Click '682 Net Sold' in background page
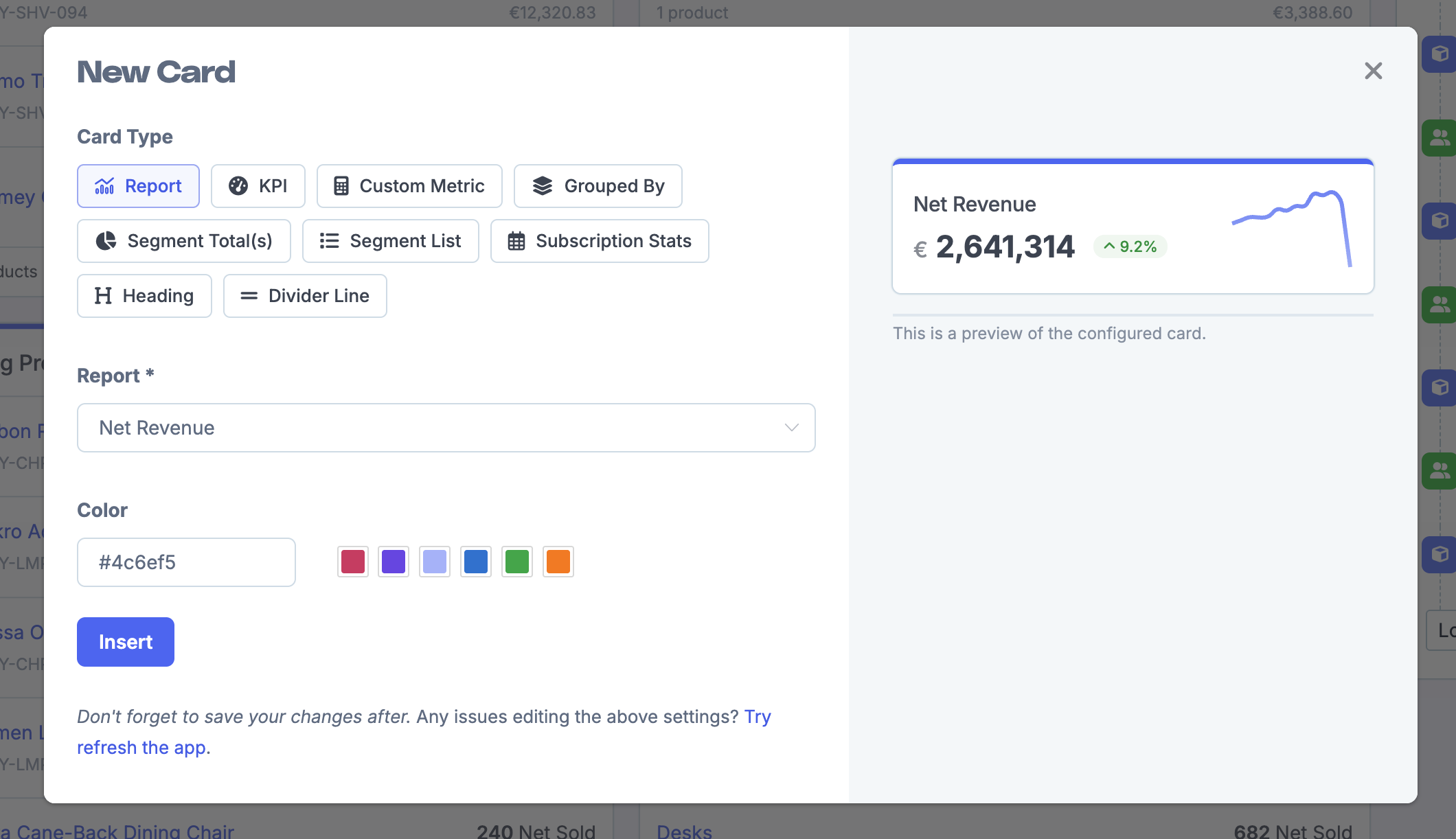 [1293, 831]
